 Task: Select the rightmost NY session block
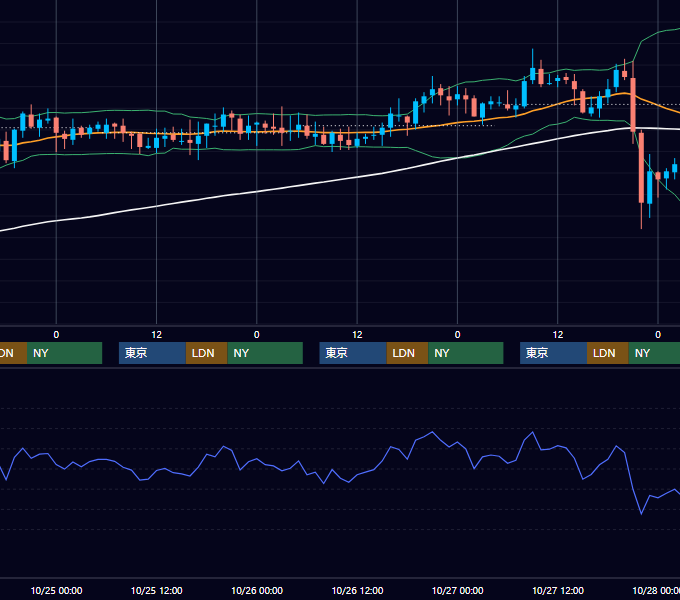(x=654, y=353)
